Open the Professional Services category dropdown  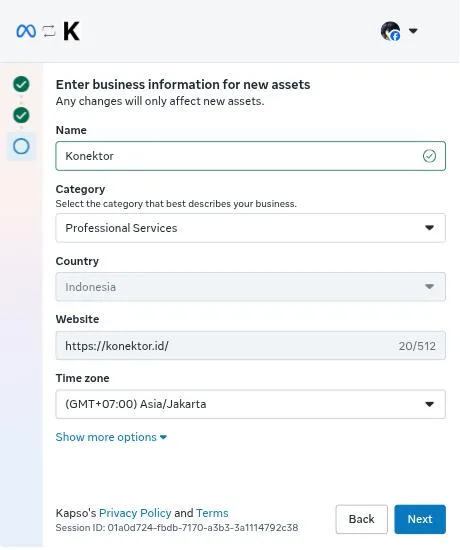tap(251, 228)
